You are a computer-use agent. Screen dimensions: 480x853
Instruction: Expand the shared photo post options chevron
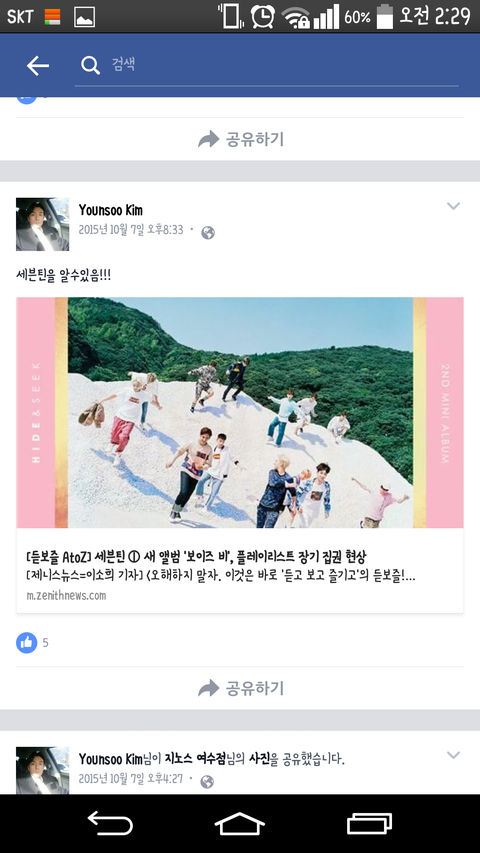453,755
